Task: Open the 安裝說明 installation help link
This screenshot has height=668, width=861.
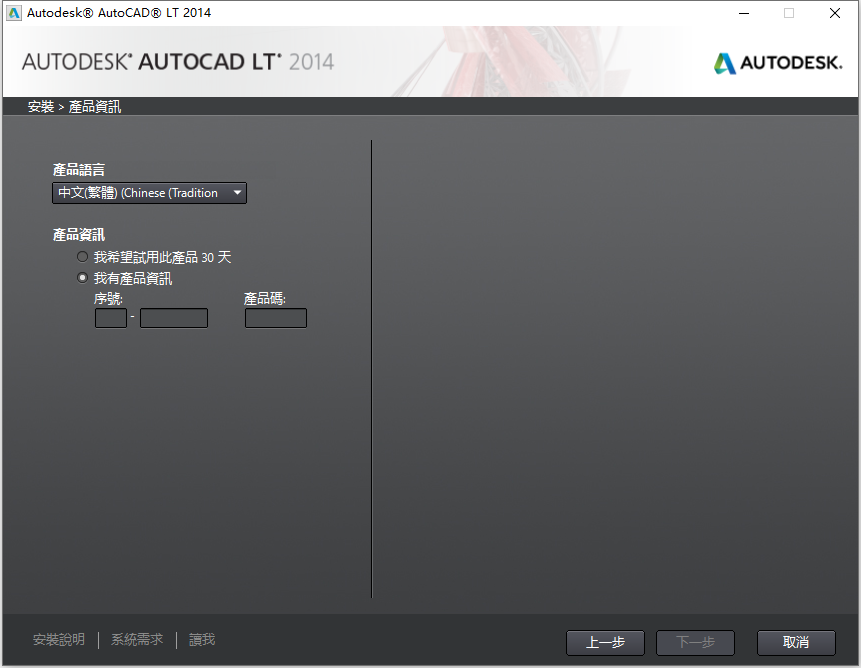Action: (x=59, y=639)
